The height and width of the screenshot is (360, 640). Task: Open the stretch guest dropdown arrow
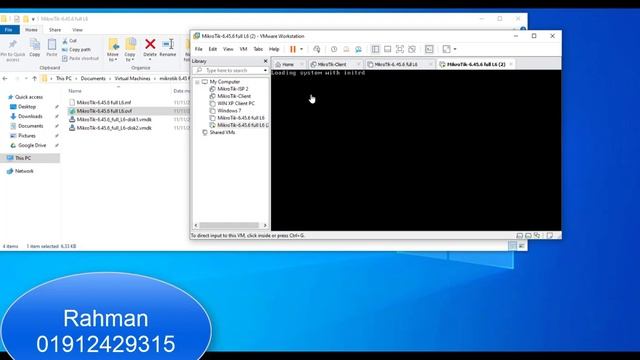pos(455,49)
